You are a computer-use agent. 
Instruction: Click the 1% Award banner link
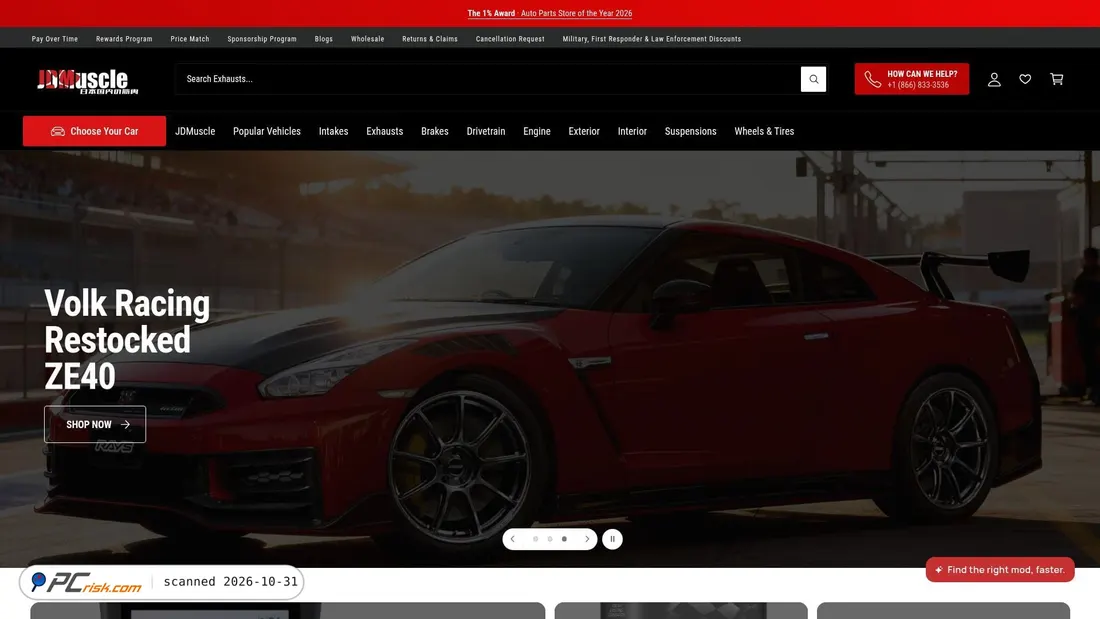click(x=550, y=13)
